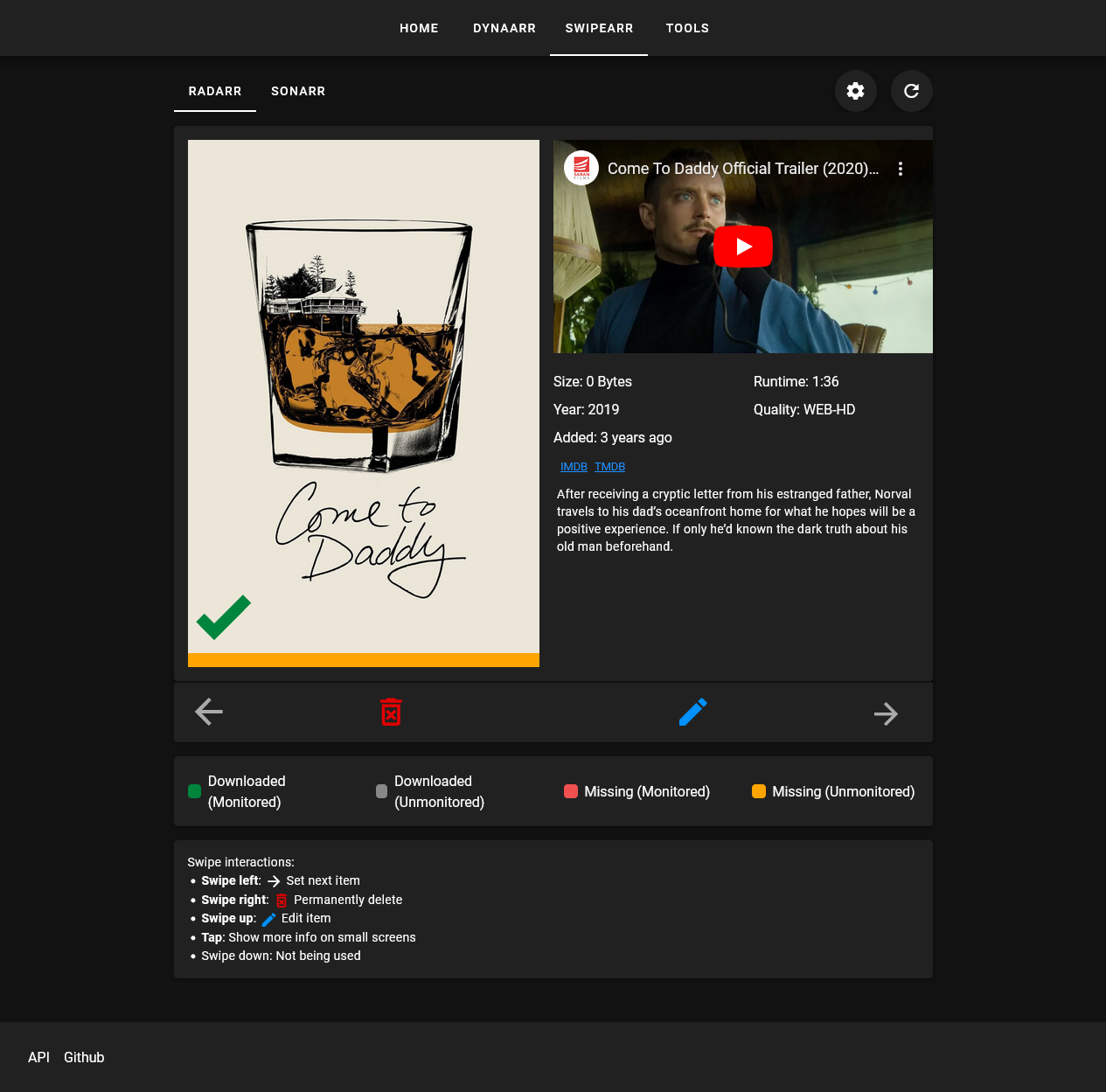Go back with the left arrow icon
Image resolution: width=1106 pixels, height=1092 pixels.
(209, 712)
